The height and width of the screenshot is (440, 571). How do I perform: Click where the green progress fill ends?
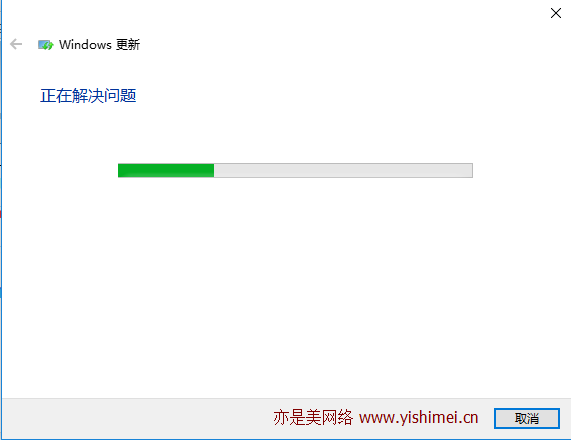tap(213, 170)
